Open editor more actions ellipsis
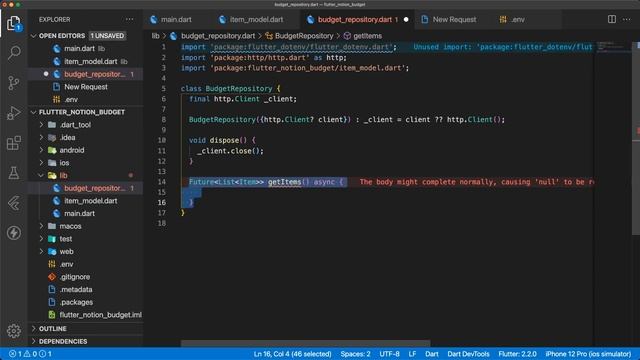This screenshot has height=360, width=640. (x=627, y=19)
